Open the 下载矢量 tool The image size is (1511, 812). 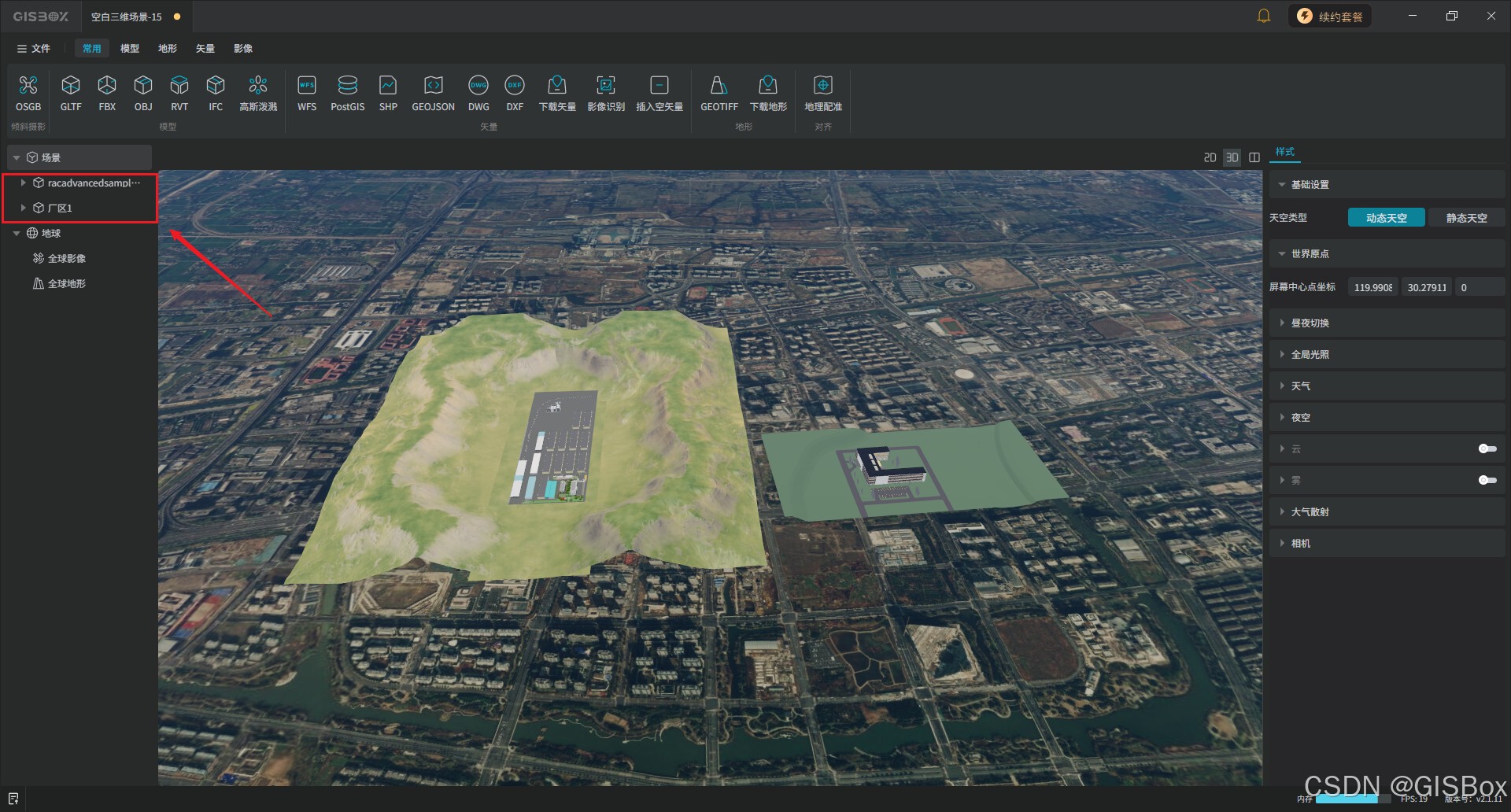(x=557, y=93)
